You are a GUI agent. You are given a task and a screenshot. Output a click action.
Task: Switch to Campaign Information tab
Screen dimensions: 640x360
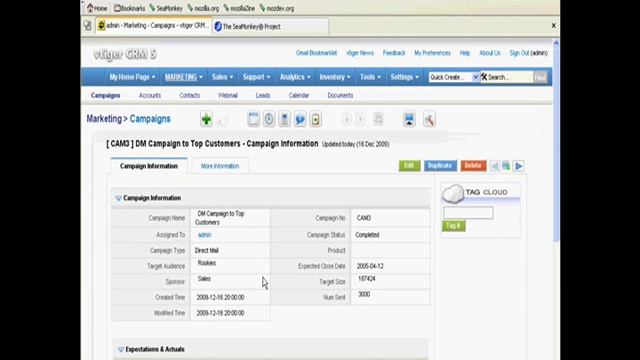pos(149,166)
